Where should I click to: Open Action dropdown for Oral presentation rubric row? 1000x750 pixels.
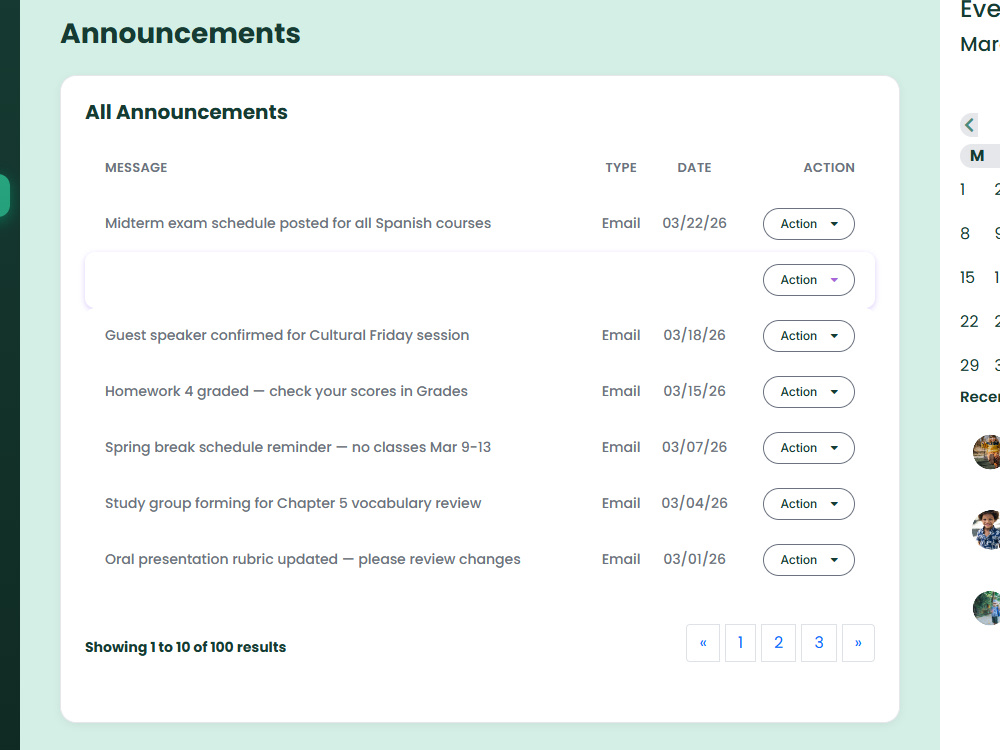[x=809, y=560]
